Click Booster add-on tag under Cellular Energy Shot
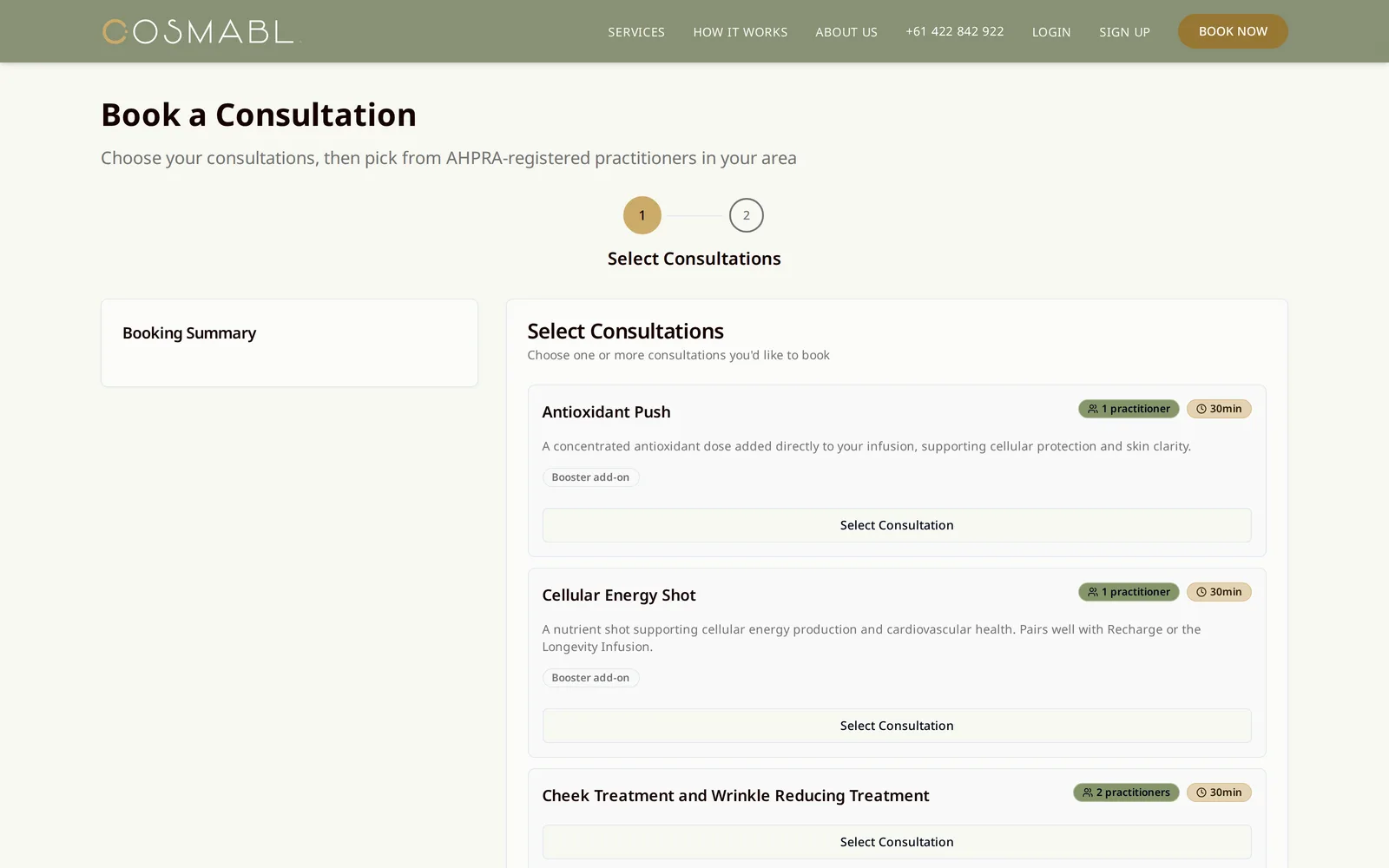The width and height of the screenshot is (1389, 868). pos(590,678)
